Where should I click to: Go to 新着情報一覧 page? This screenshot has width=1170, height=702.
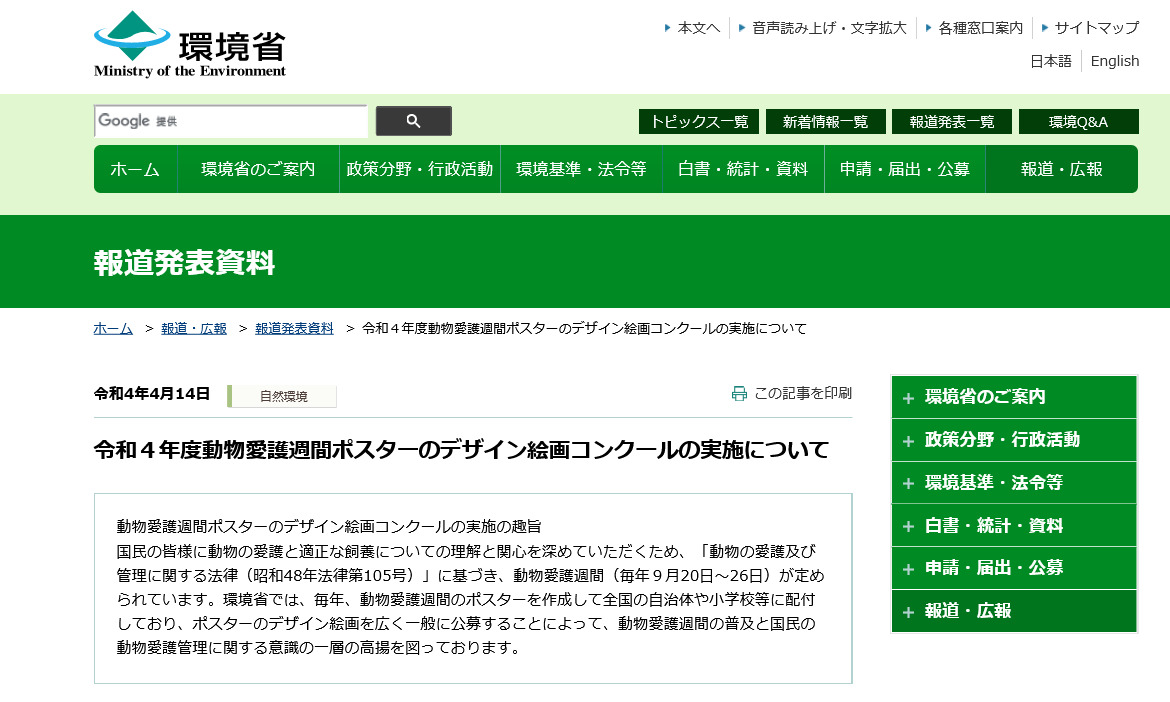[825, 122]
